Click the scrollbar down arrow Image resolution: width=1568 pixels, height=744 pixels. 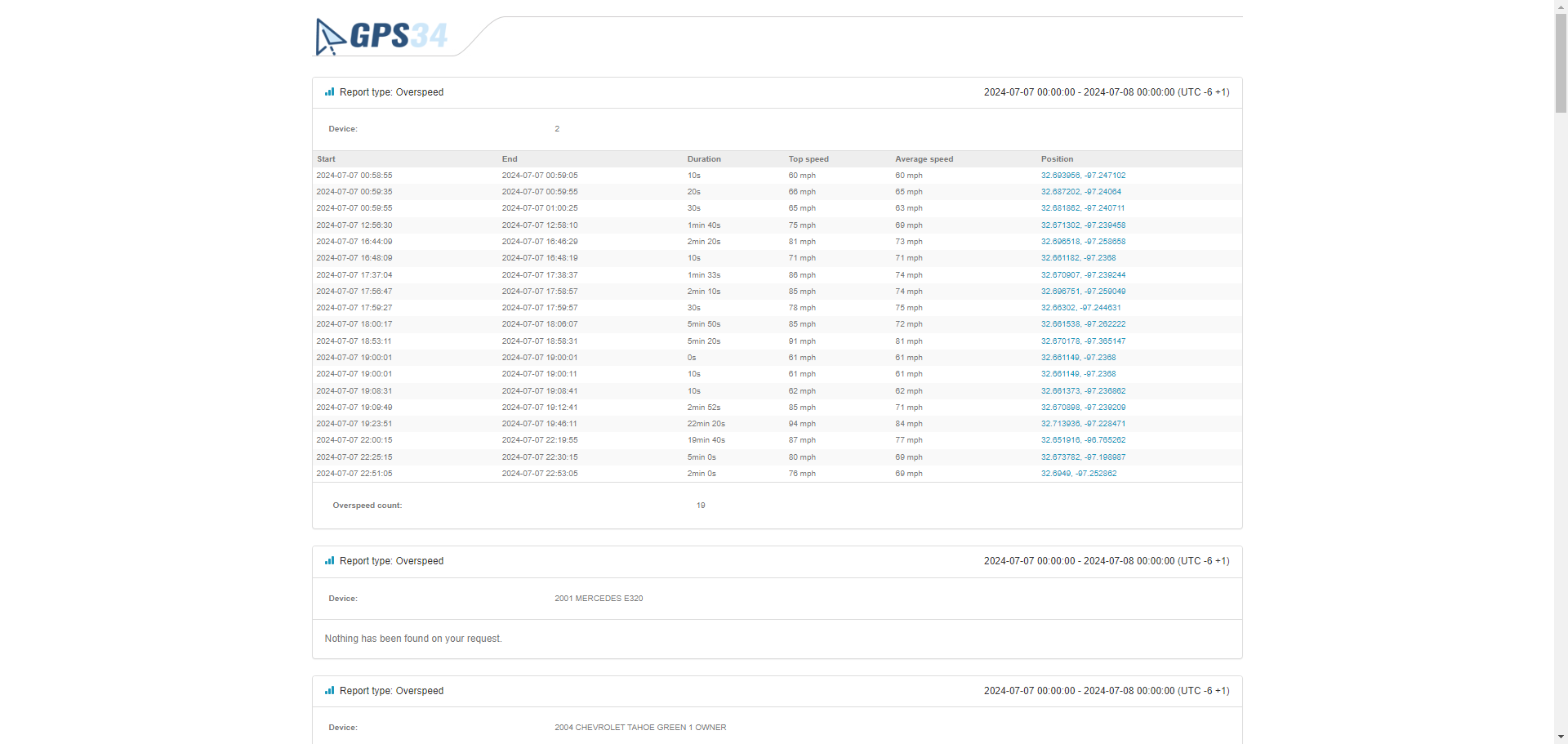tap(1561, 737)
